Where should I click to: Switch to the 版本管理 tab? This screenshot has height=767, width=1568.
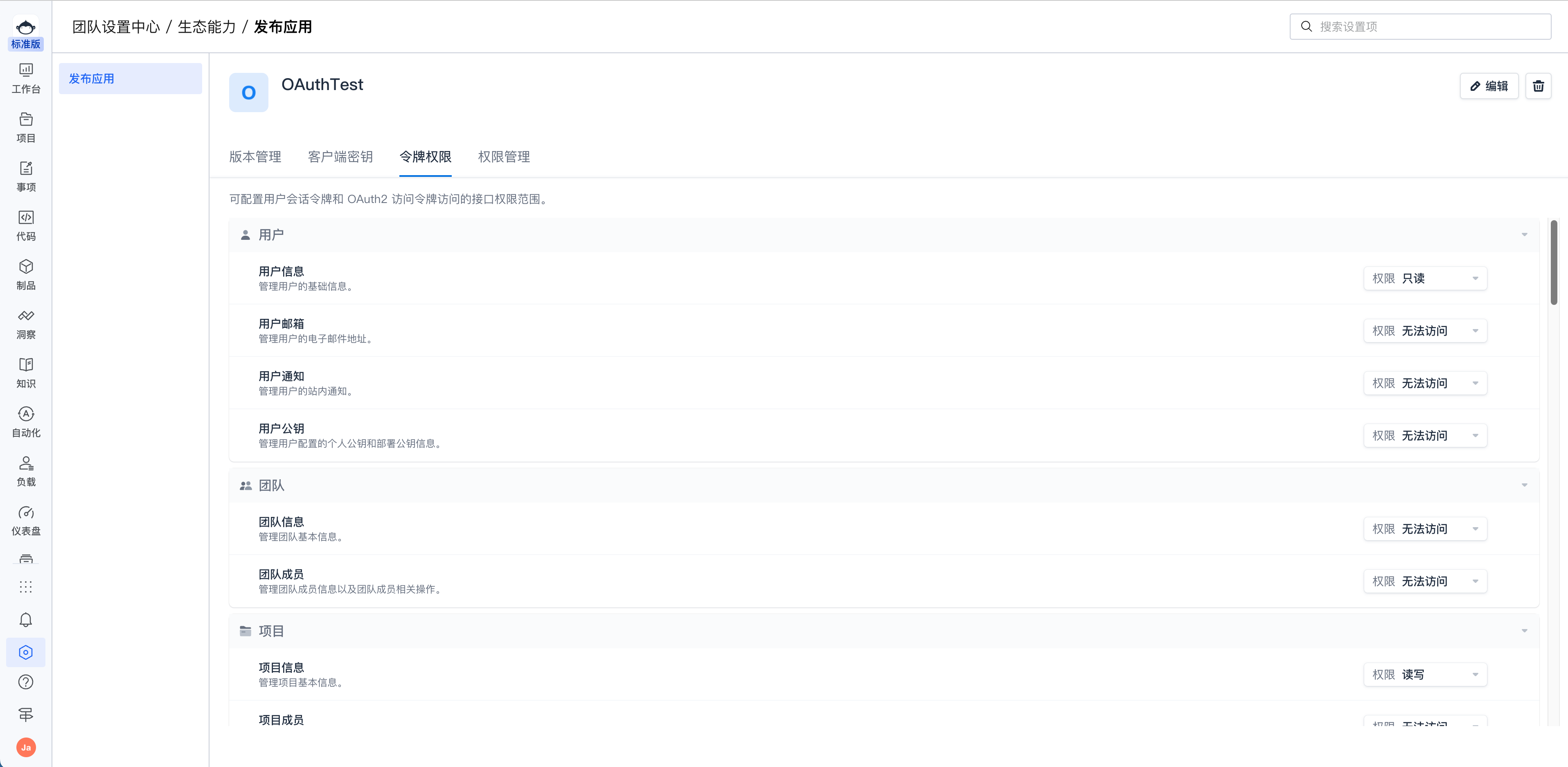pos(255,156)
